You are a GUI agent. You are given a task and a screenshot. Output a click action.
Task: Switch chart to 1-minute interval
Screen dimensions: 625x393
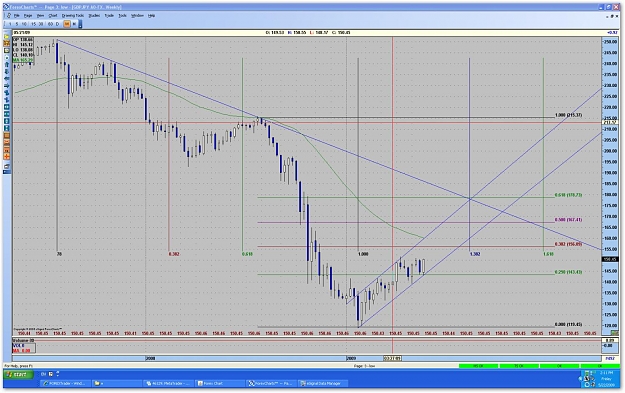point(10,24)
